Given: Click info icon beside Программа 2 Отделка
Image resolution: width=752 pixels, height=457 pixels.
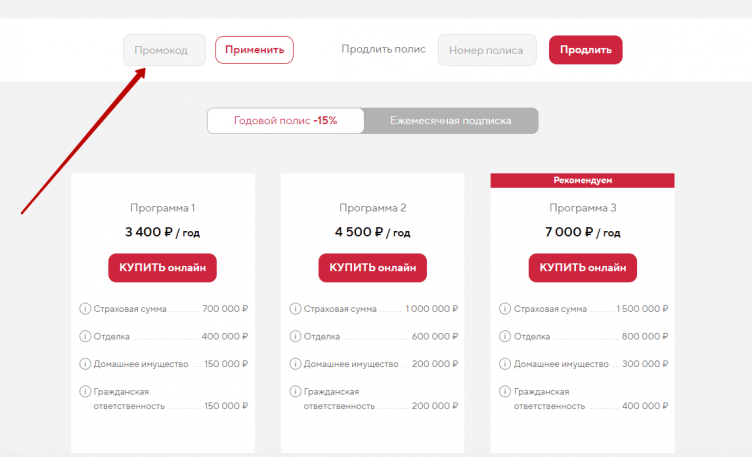Looking at the screenshot, I should 295,336.
